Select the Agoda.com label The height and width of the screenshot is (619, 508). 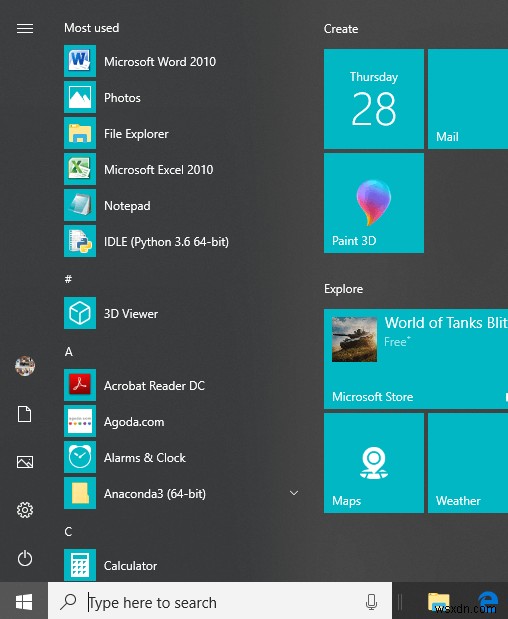click(134, 422)
